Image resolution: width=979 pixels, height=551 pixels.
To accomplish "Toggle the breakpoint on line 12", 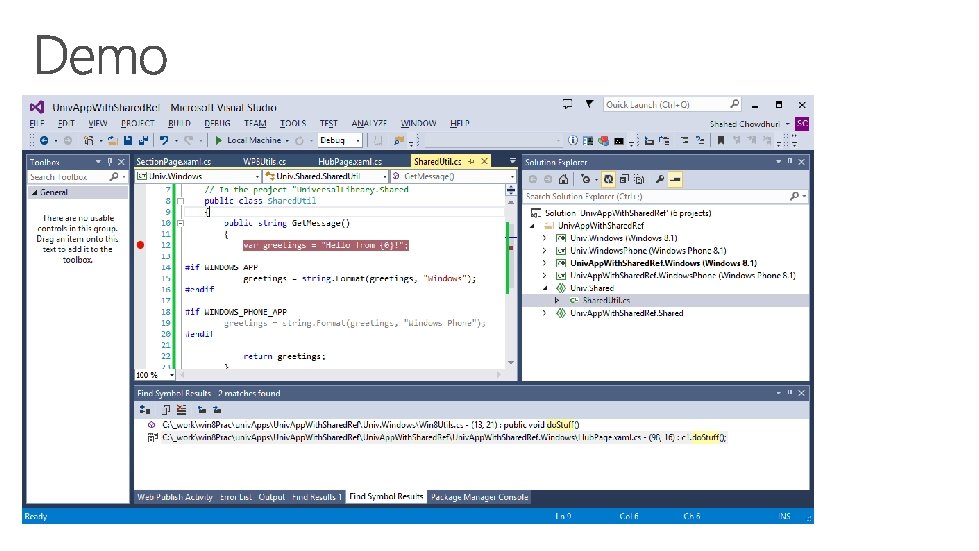I will click(140, 245).
